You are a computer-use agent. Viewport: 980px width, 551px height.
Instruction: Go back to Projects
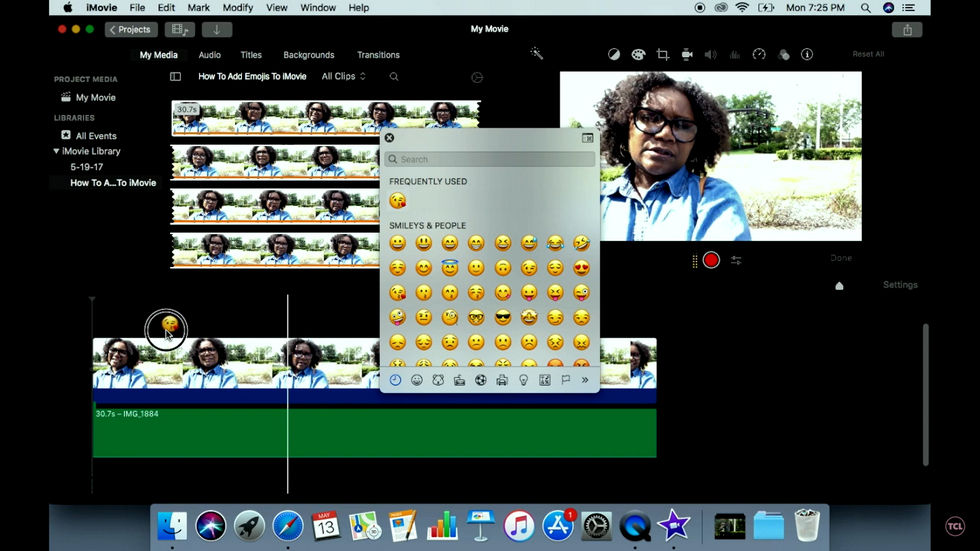point(131,29)
